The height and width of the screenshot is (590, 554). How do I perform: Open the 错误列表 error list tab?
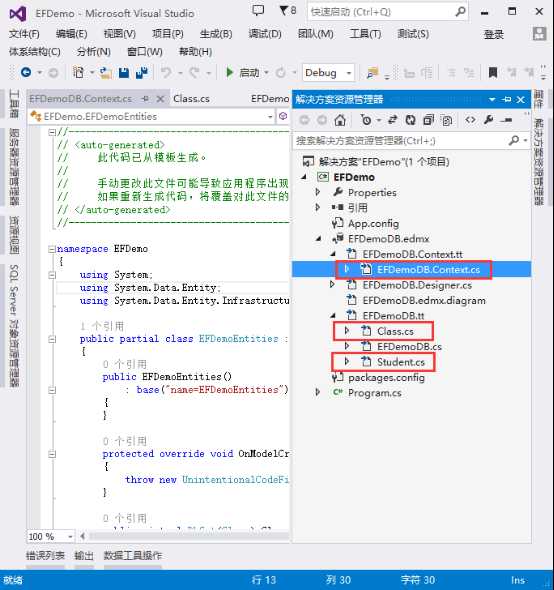click(x=45, y=555)
